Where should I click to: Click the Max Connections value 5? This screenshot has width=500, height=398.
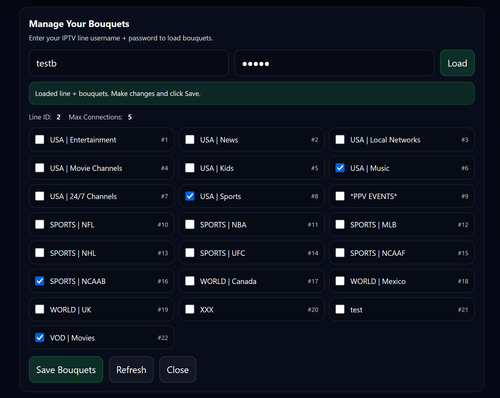tap(130, 117)
